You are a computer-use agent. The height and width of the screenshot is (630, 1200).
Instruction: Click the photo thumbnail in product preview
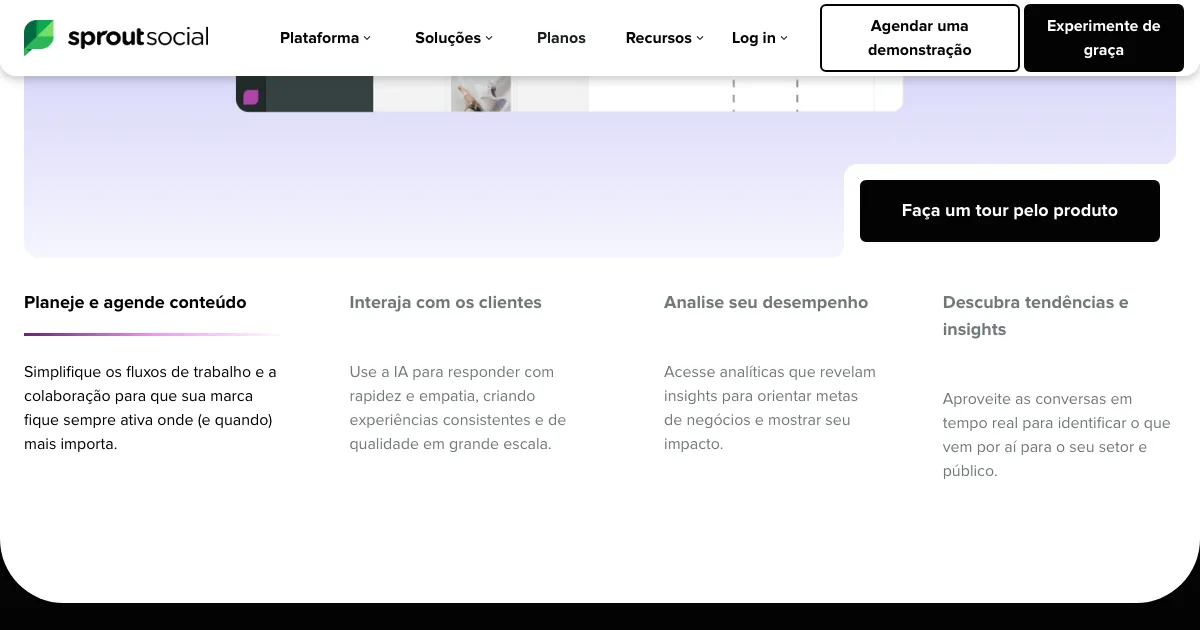[481, 94]
